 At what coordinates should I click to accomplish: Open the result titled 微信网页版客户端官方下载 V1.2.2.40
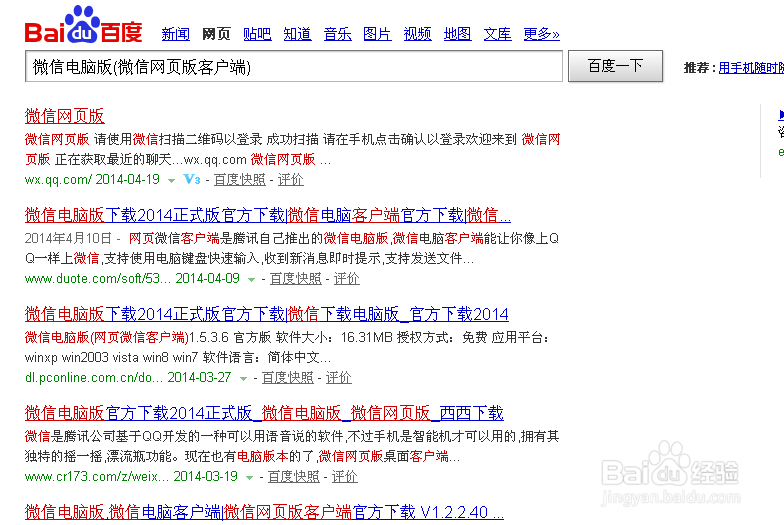click(264, 512)
